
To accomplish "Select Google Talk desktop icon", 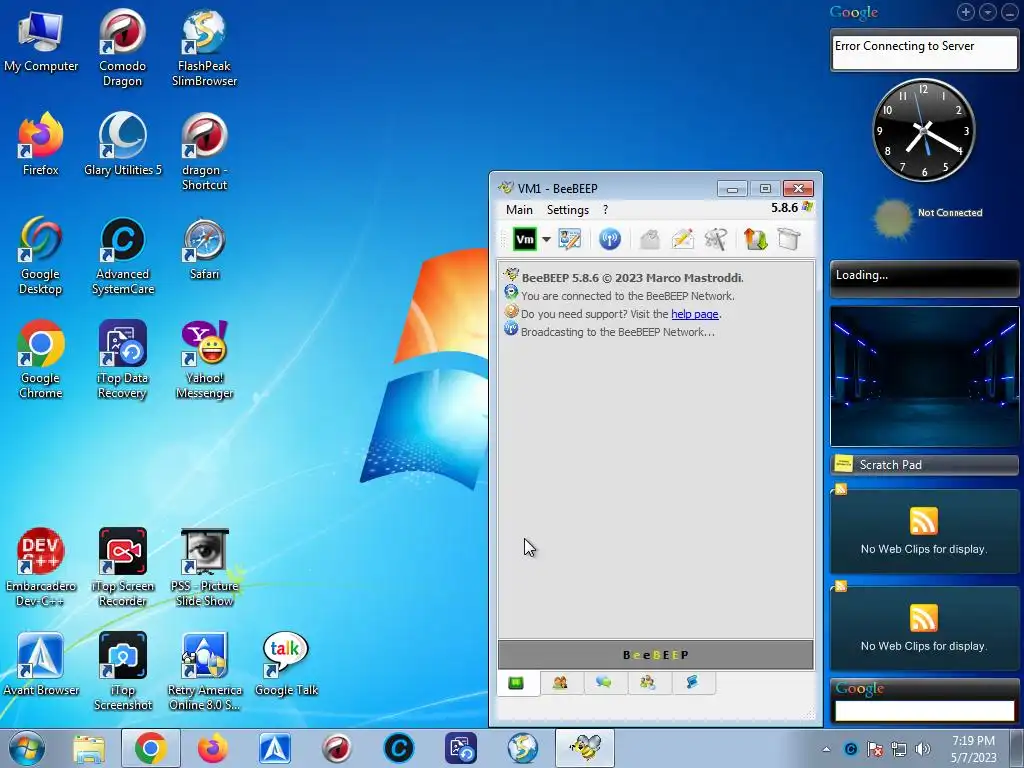I will (286, 664).
